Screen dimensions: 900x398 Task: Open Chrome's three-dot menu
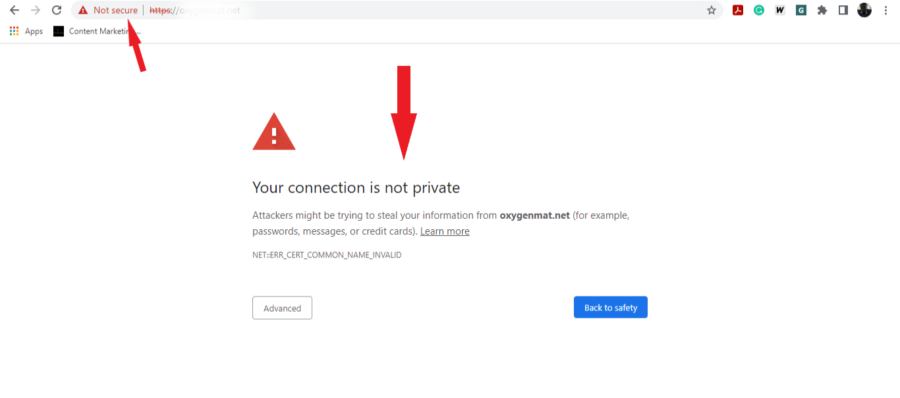click(885, 10)
